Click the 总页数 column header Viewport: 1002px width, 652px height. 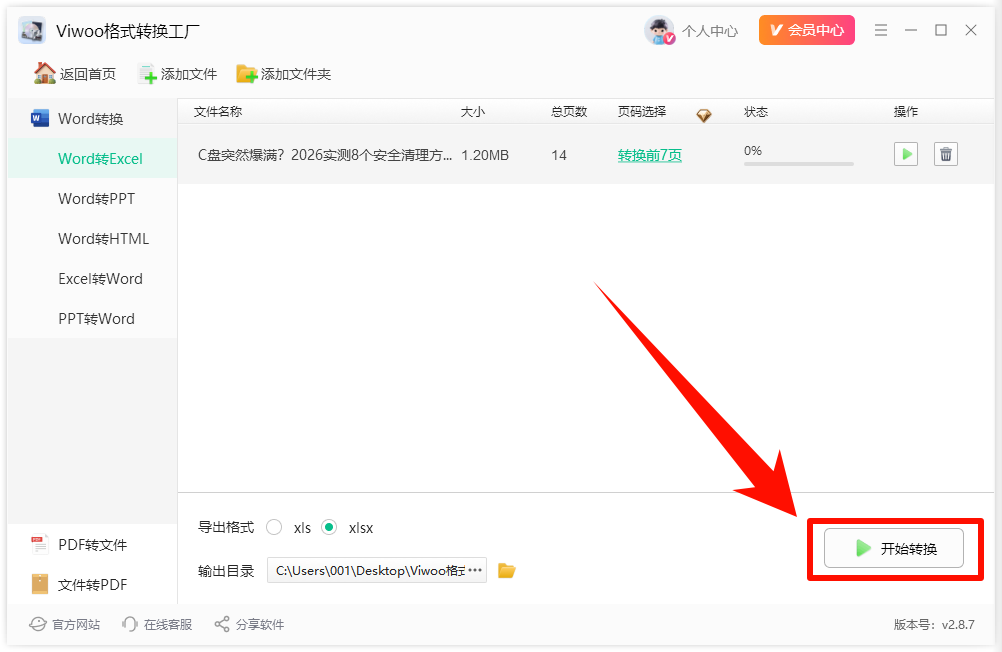point(569,112)
